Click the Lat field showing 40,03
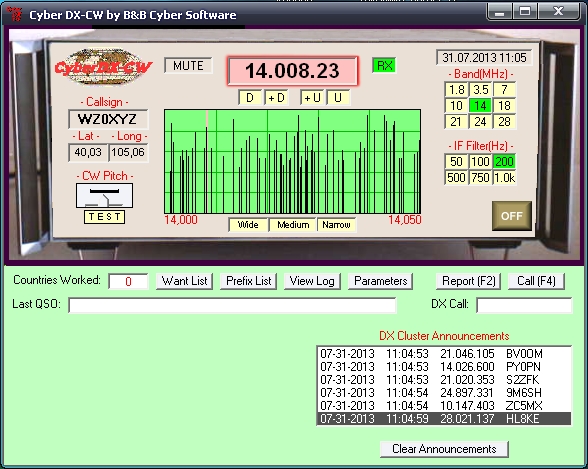 coord(88,152)
